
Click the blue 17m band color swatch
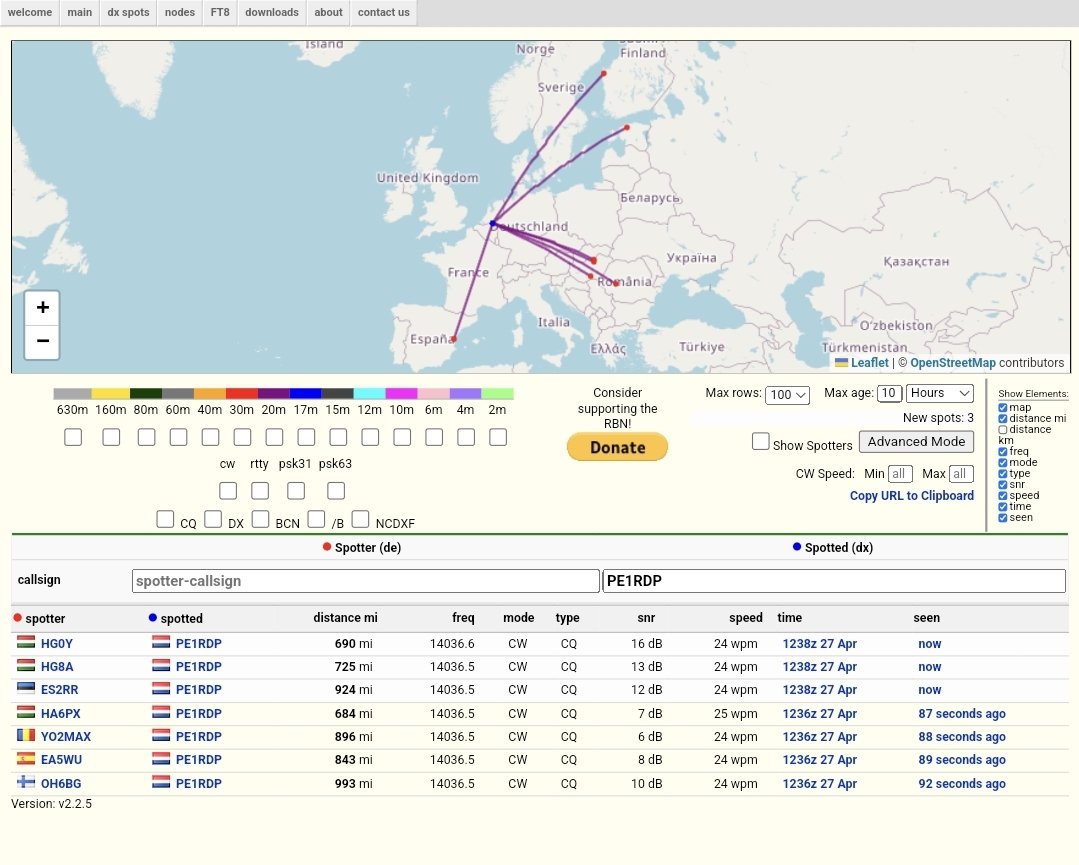(x=306, y=394)
